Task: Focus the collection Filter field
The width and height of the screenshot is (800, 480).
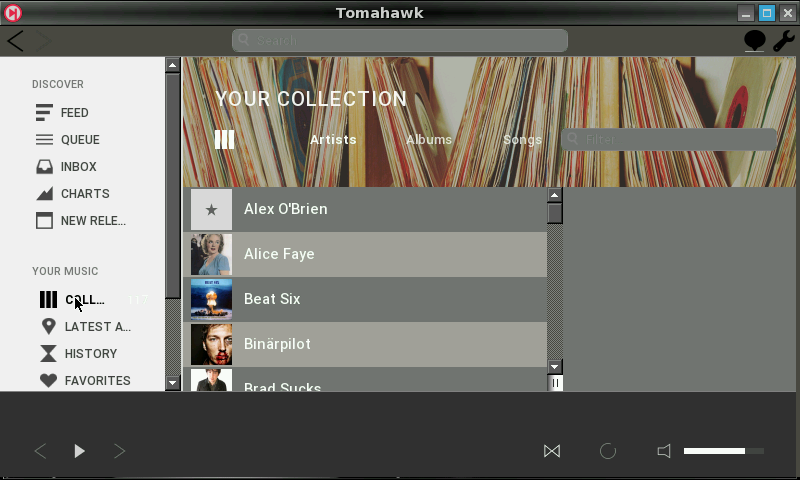Action: pyautogui.click(x=669, y=139)
